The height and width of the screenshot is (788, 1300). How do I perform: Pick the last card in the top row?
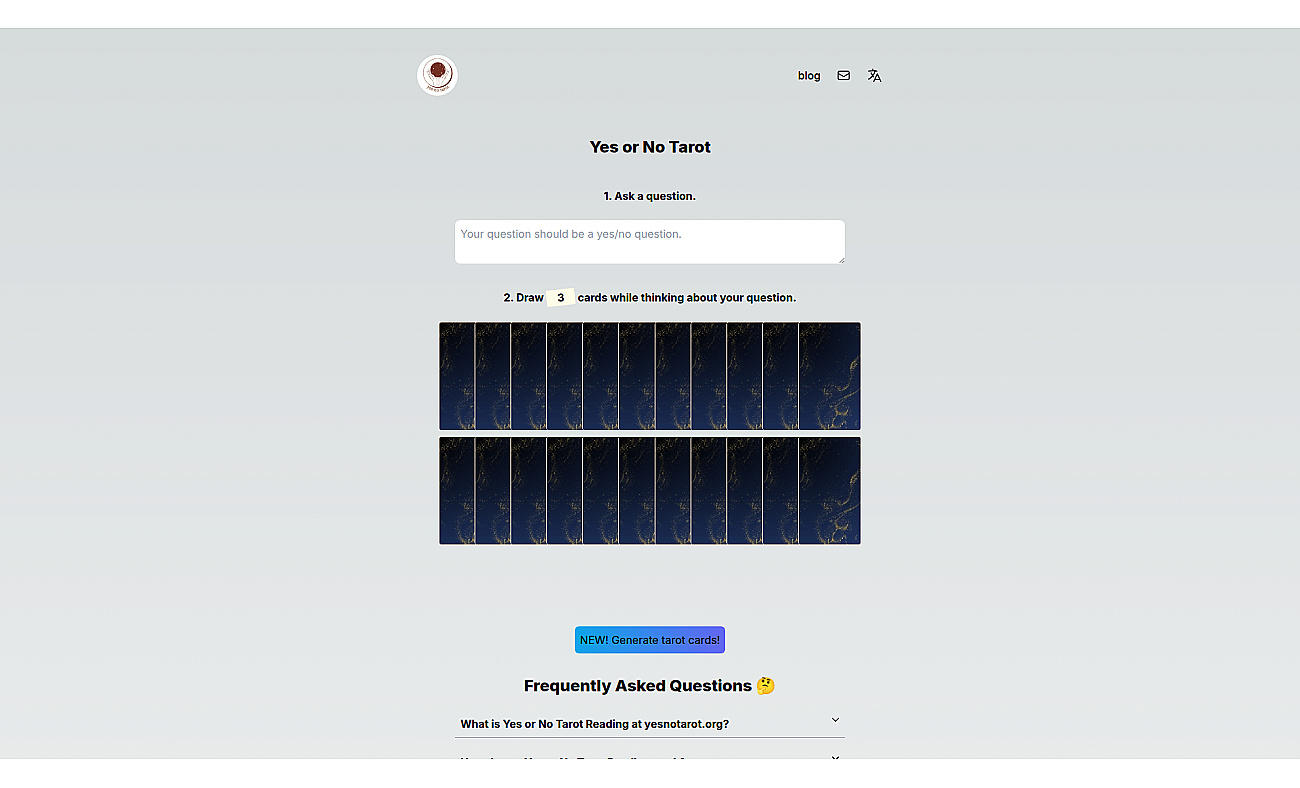(x=829, y=376)
